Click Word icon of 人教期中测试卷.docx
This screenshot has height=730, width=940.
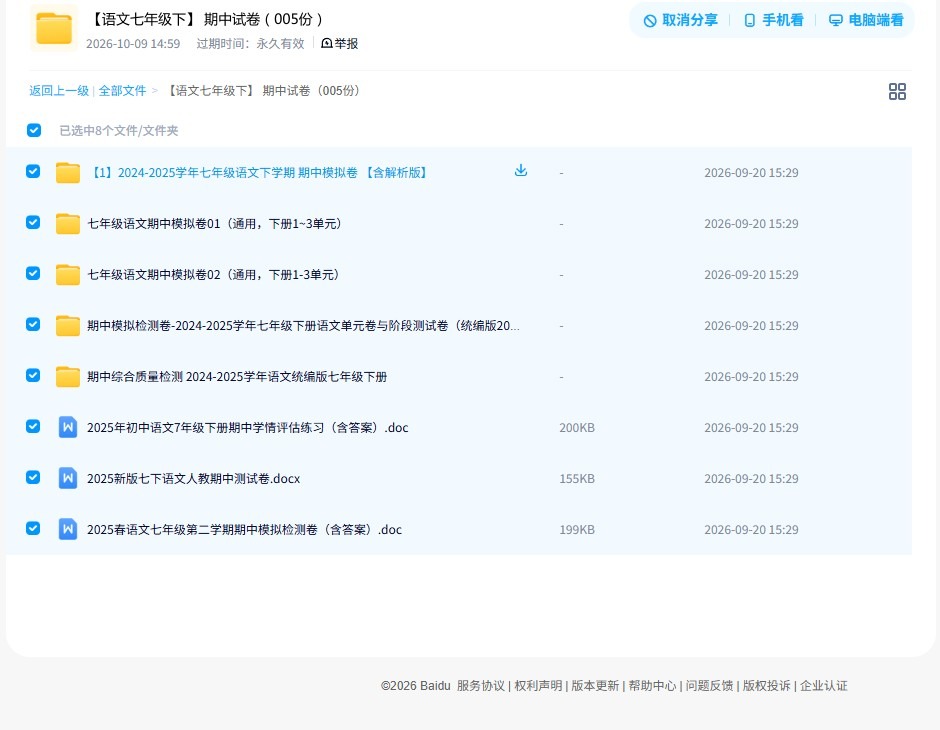[68, 478]
